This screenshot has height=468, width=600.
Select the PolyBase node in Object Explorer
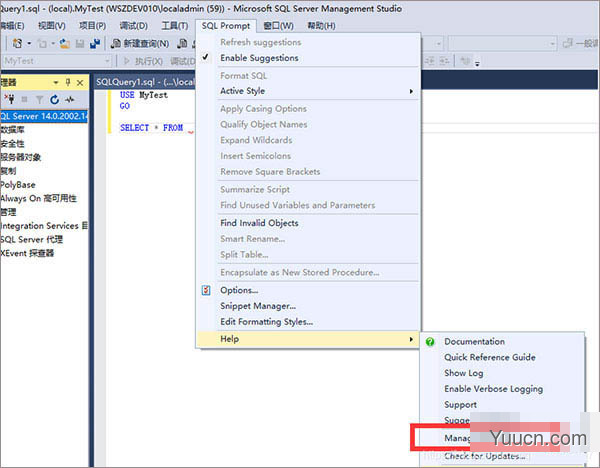coord(20,184)
